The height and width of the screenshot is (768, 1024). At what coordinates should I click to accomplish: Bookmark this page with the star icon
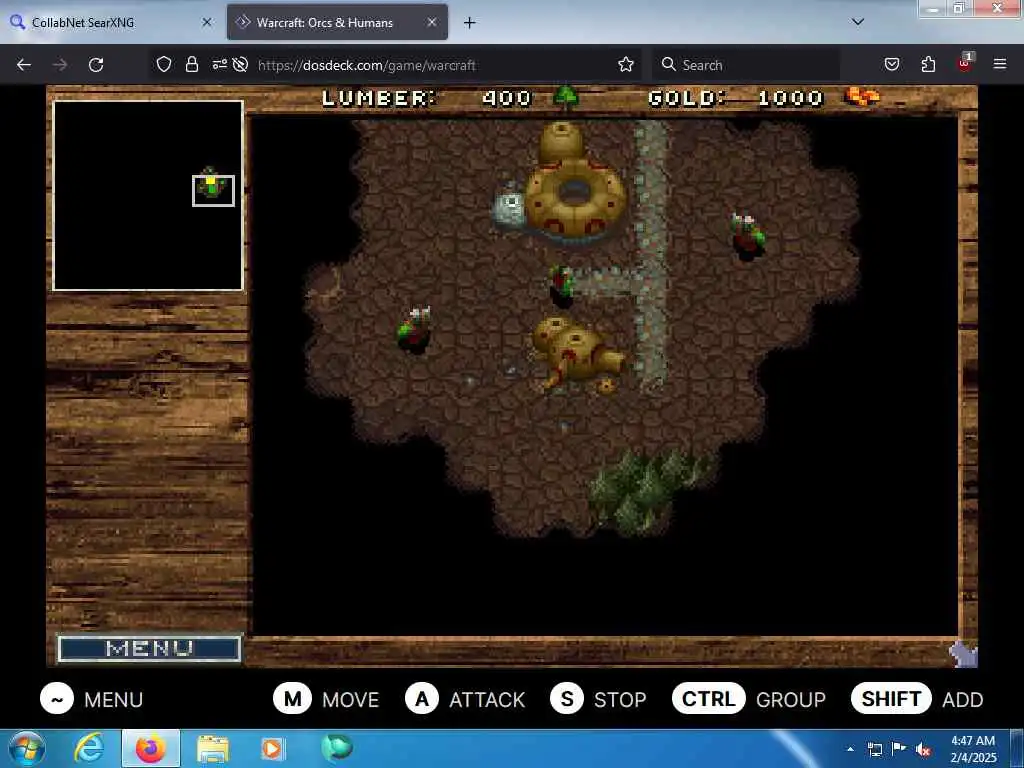pyautogui.click(x=626, y=64)
